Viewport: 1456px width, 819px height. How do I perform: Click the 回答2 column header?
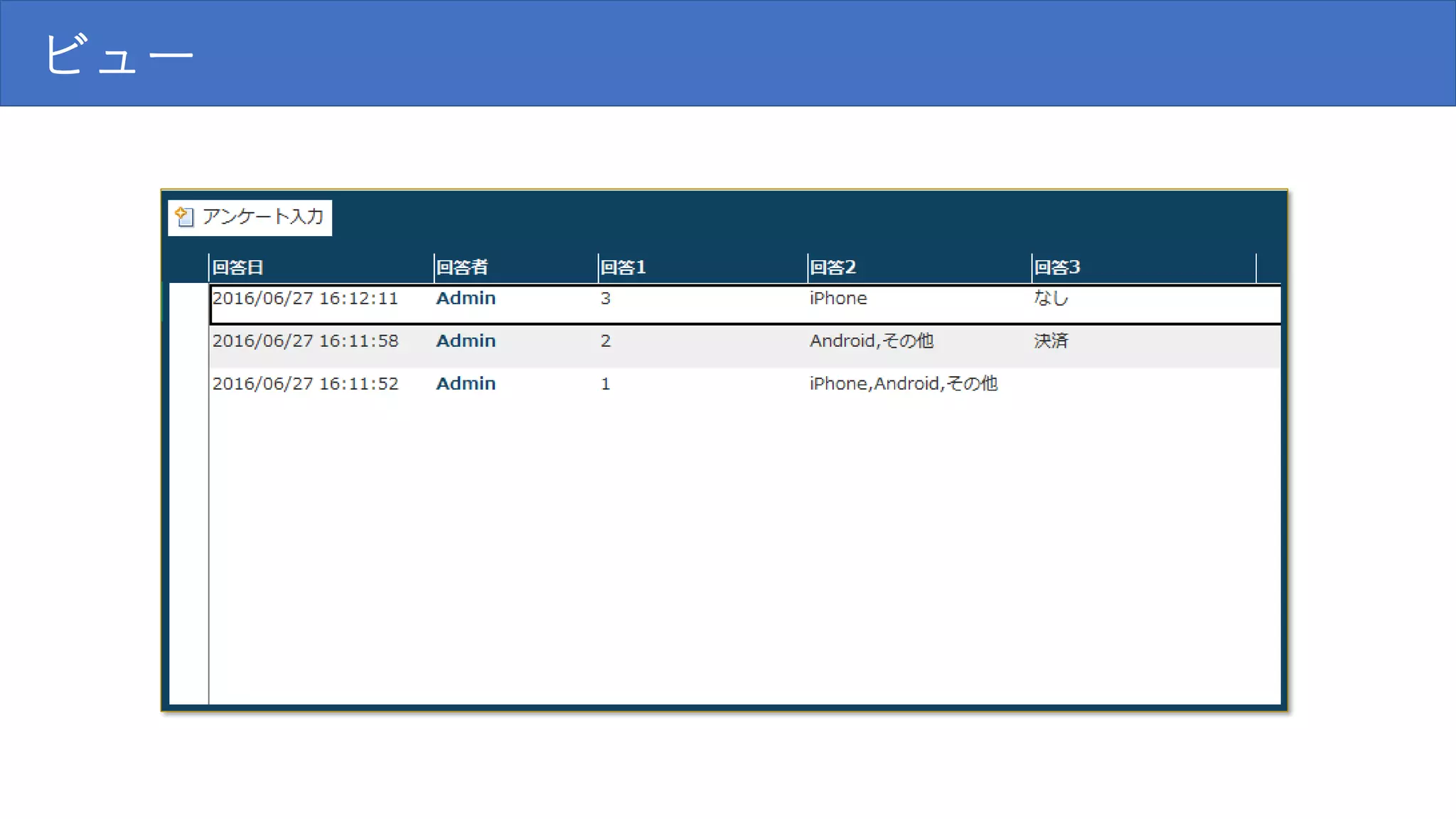(833, 268)
